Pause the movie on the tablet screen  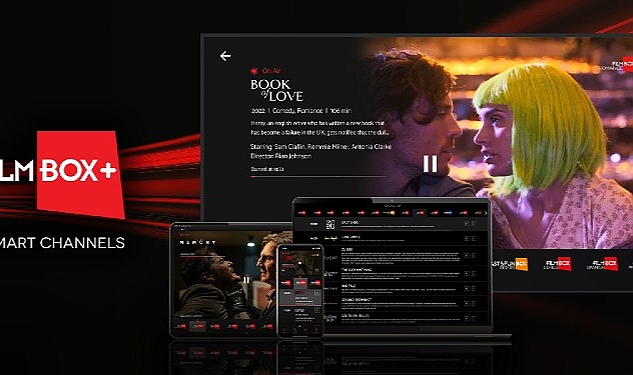246,280
